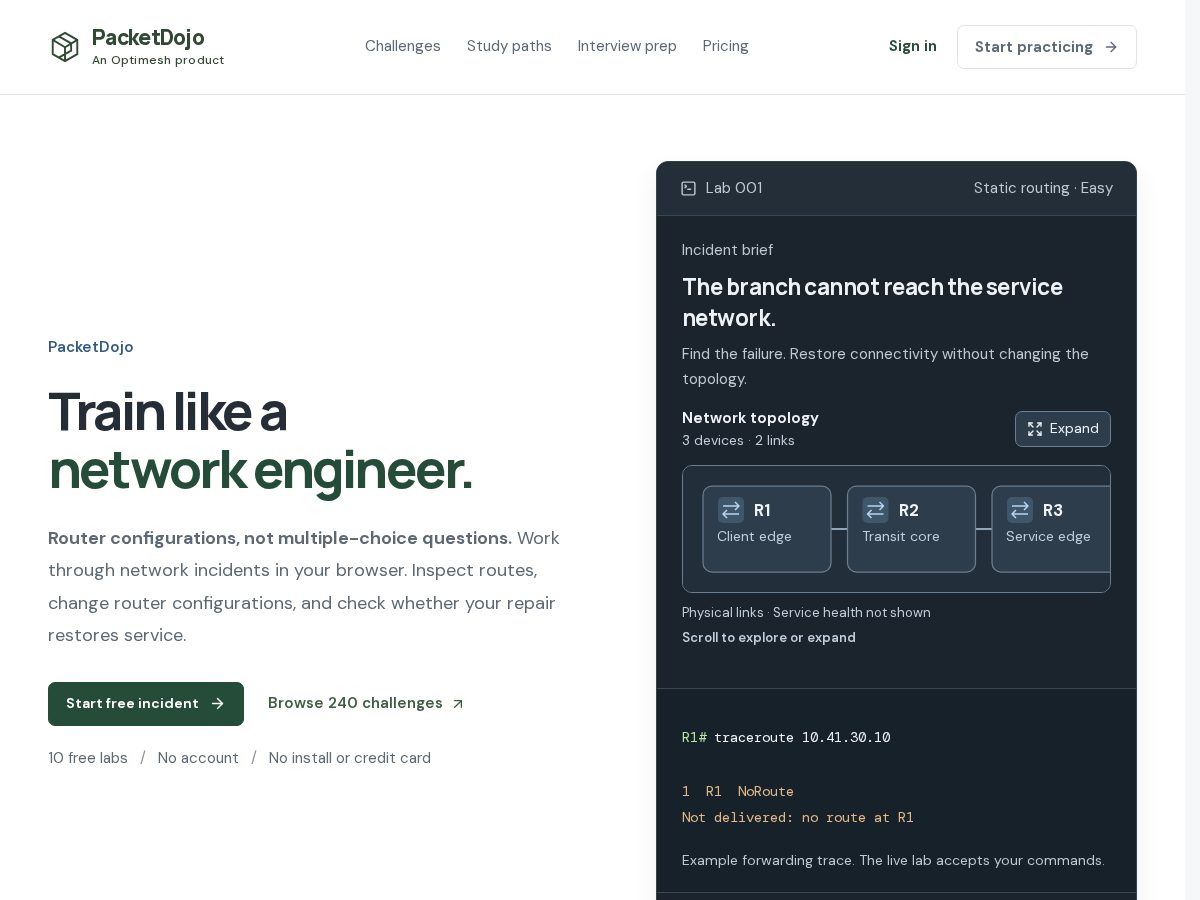Image resolution: width=1200 pixels, height=900 pixels.
Task: Click the external-link arrow after Browse 240 challenges
Action: click(458, 704)
